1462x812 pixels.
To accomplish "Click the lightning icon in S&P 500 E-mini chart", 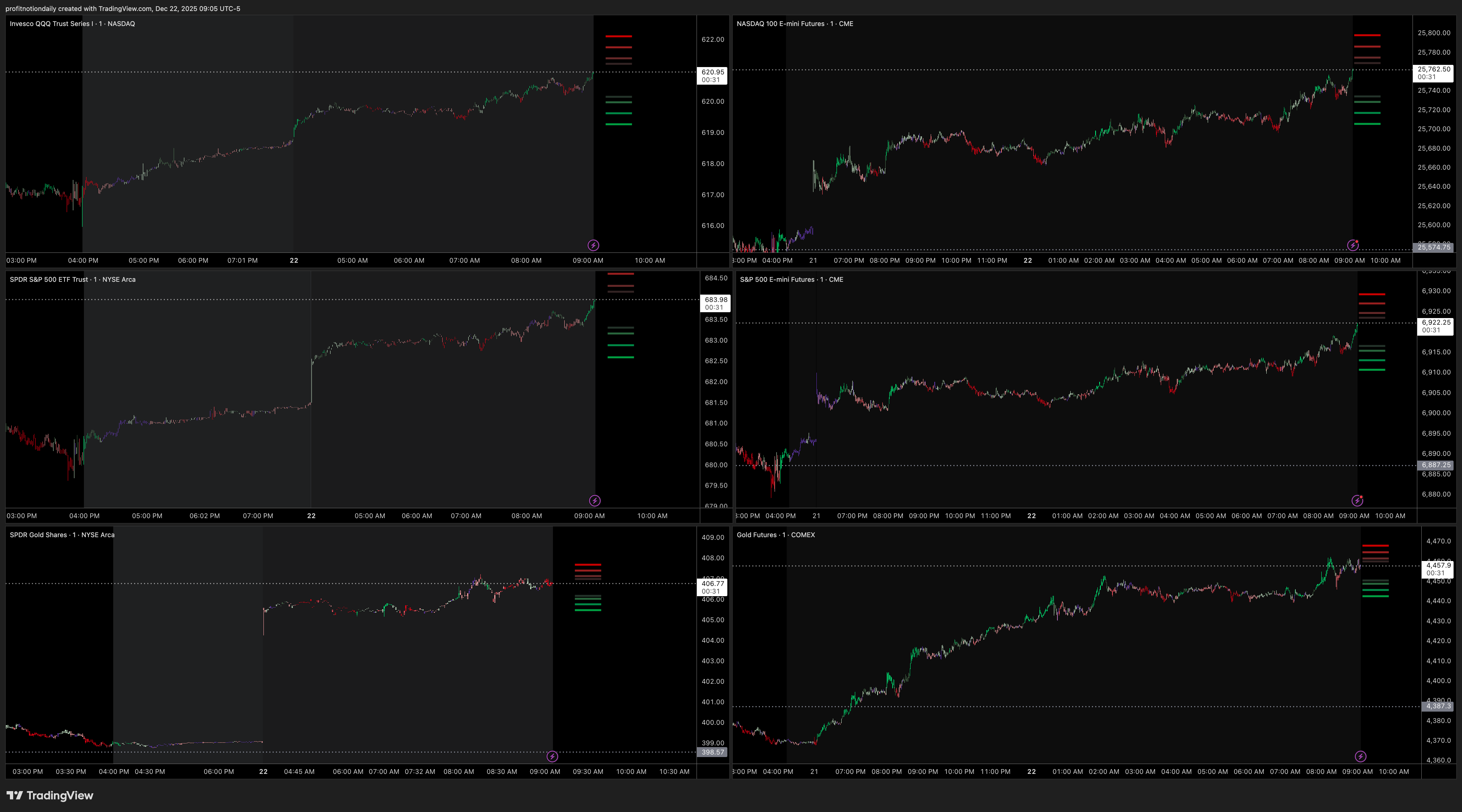I will click(1357, 501).
